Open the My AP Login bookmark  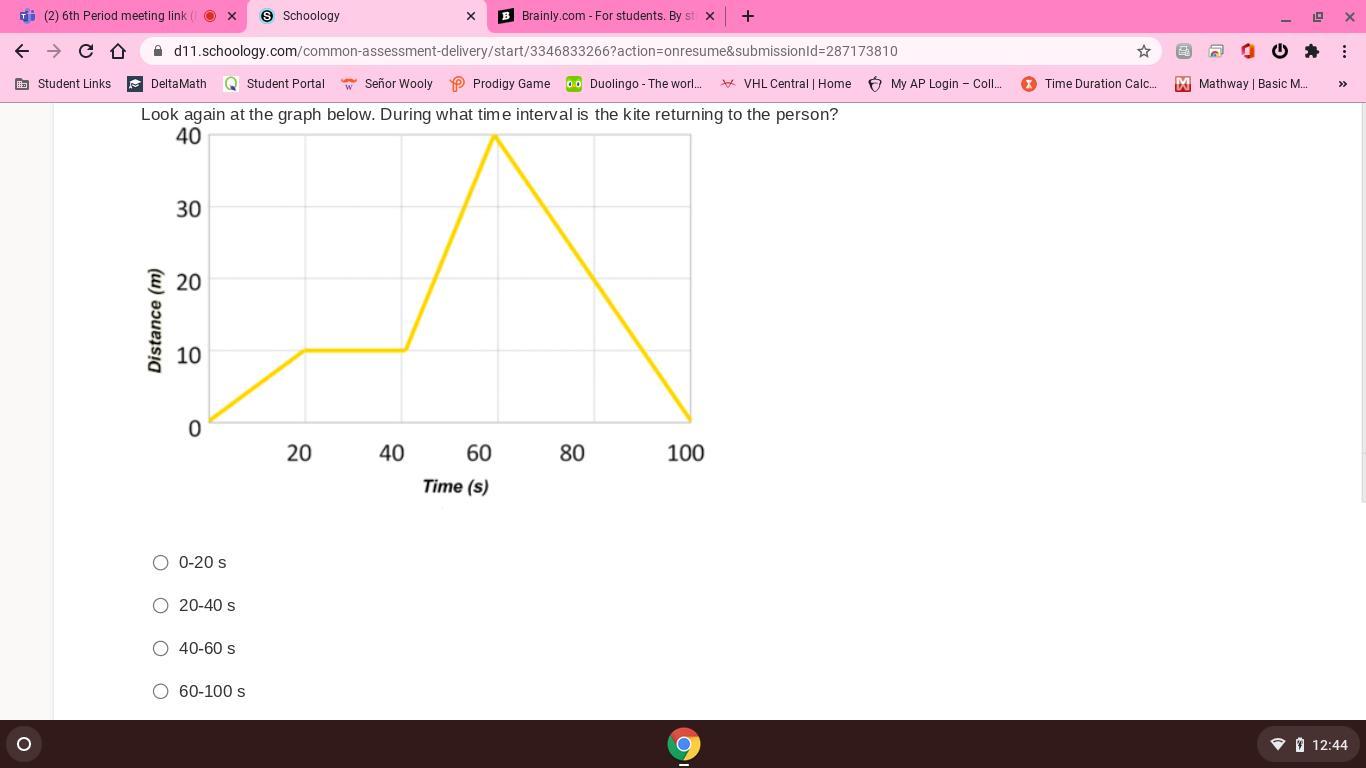coord(934,84)
